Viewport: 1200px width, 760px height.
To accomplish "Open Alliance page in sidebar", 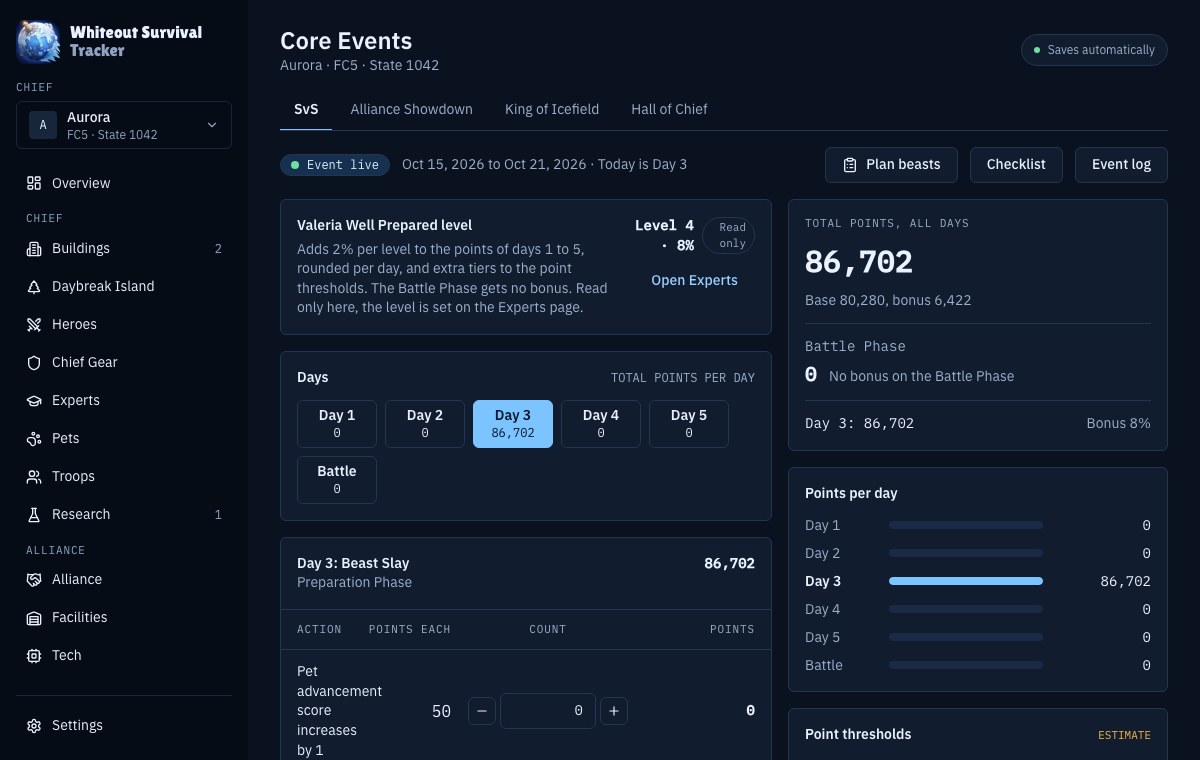I will (124, 579).
